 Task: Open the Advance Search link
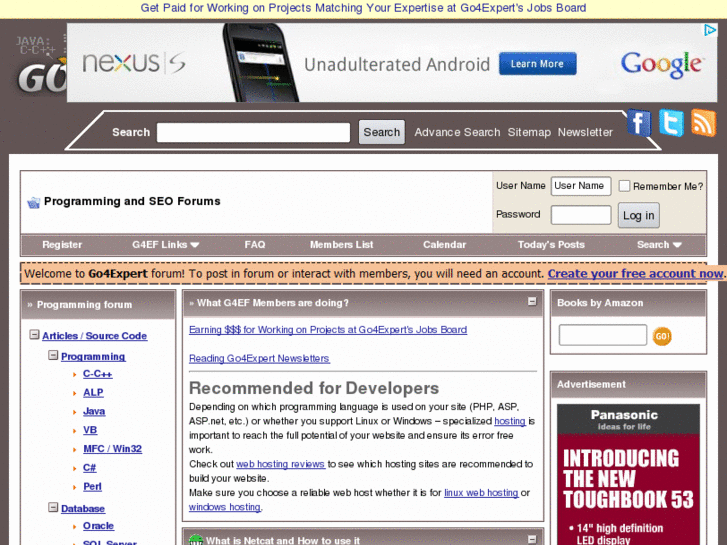(x=457, y=132)
